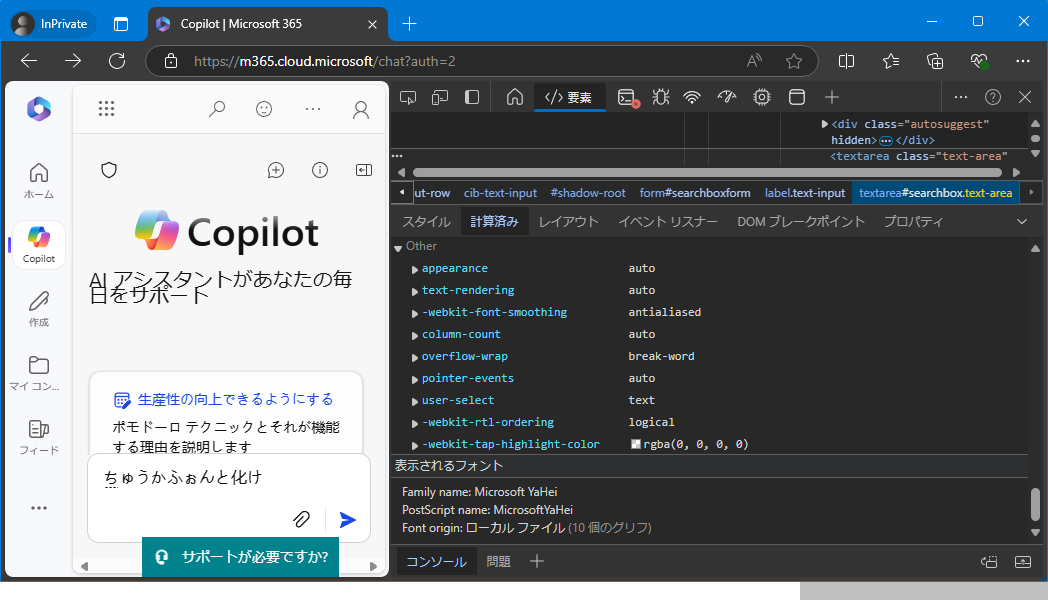
Task: Open DevTools customize ellipsis menu
Action: 961,98
